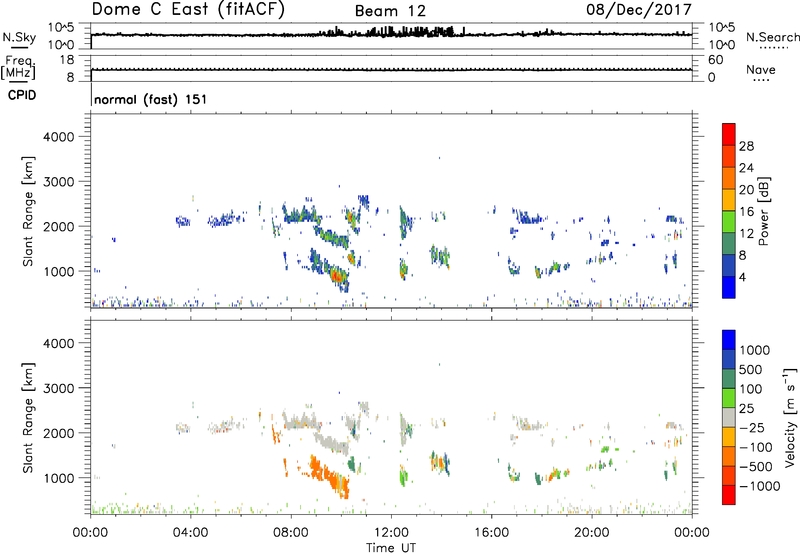The image size is (800, 554).
Task: Click the "3000" tick on the power panel axis
Action: [59, 182]
